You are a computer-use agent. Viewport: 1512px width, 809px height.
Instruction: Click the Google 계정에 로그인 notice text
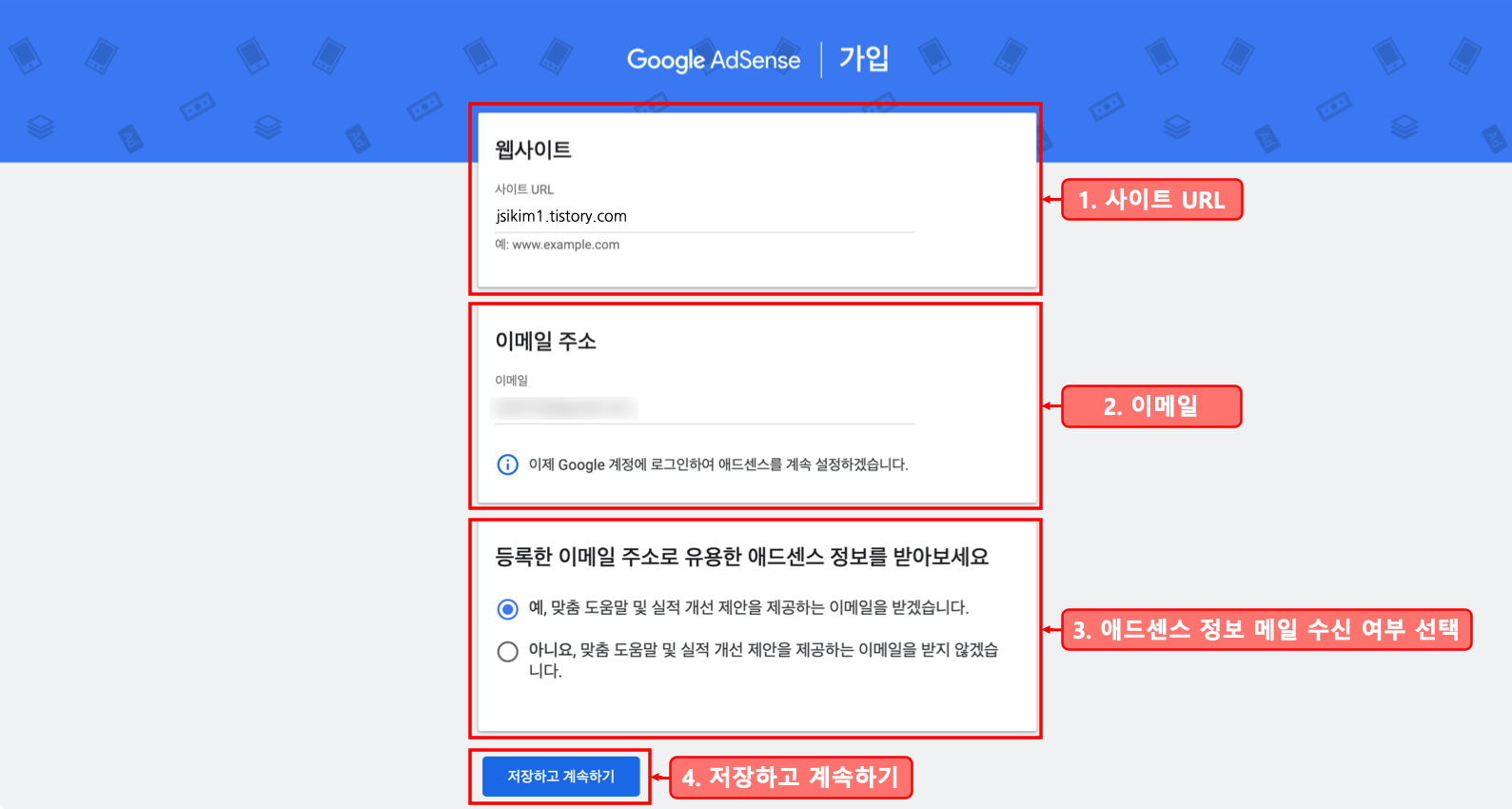[718, 464]
